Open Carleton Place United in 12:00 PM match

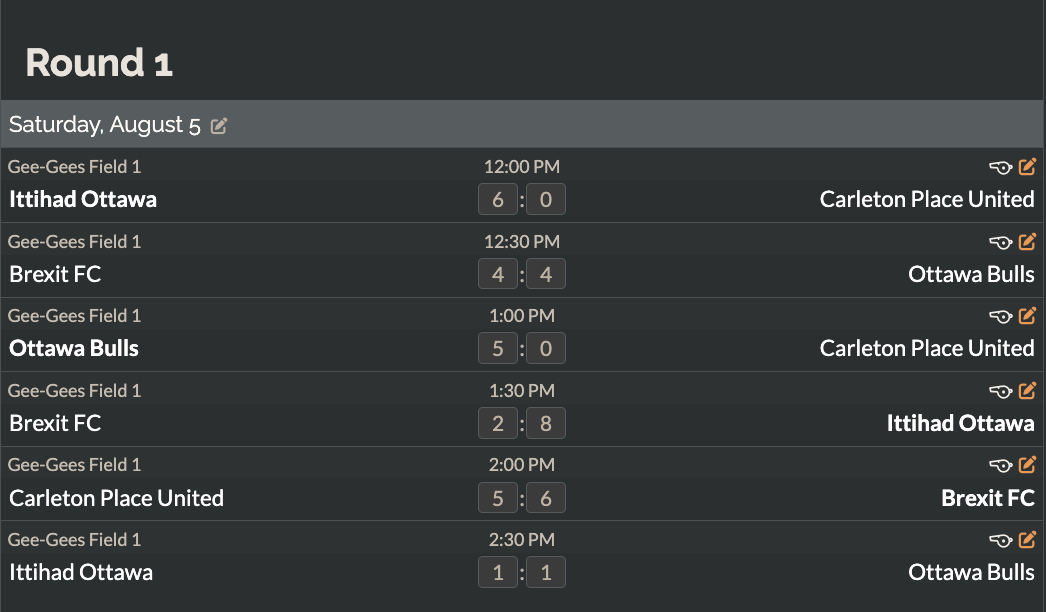click(927, 199)
